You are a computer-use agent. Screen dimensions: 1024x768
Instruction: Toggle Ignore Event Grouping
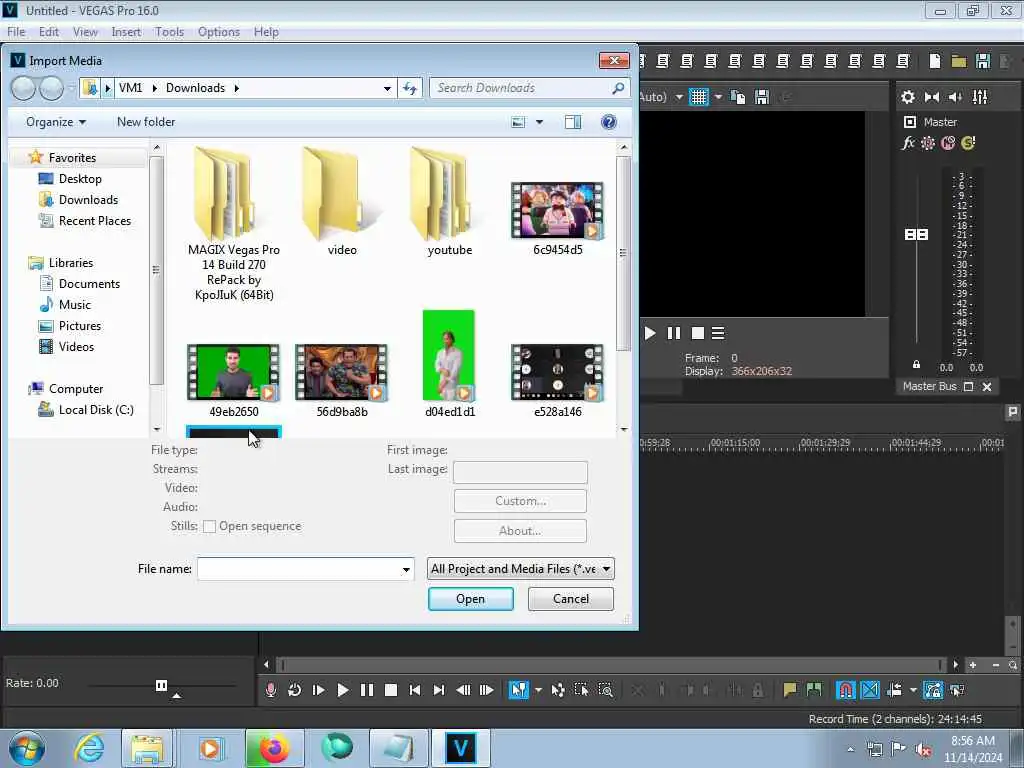957,690
